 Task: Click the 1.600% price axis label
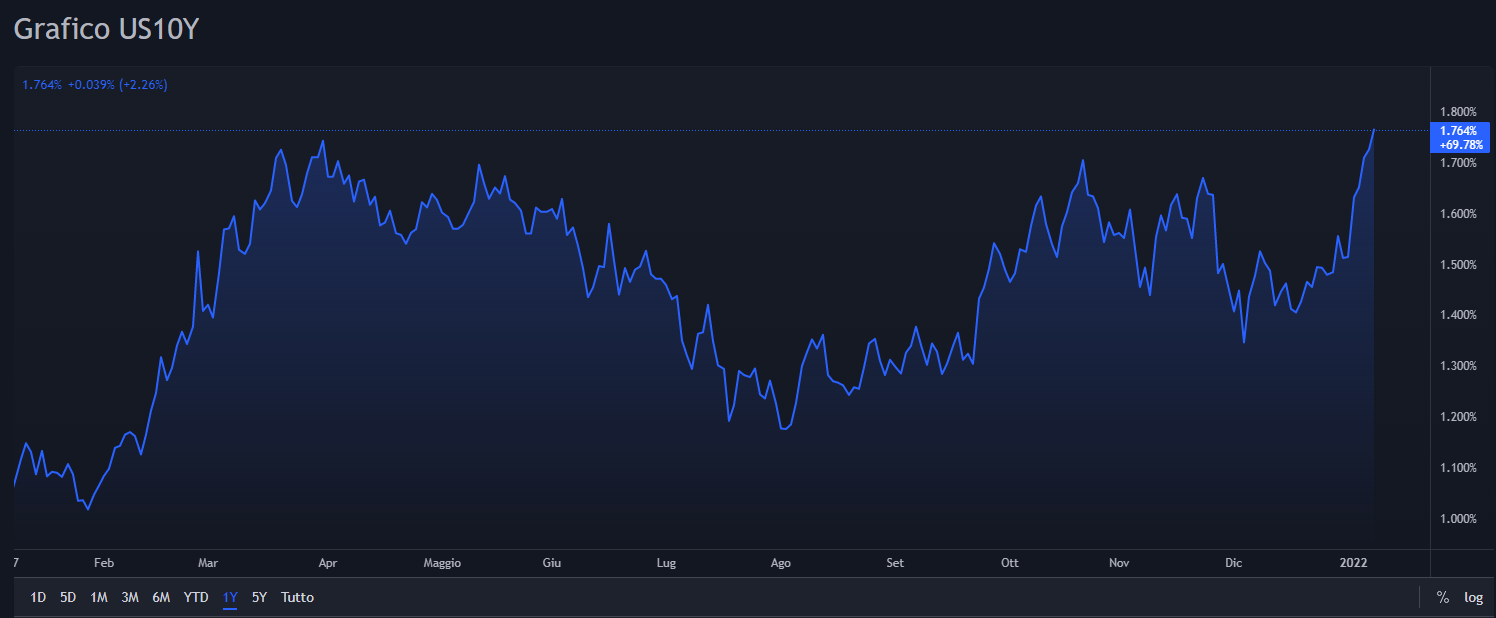[x=1458, y=214]
